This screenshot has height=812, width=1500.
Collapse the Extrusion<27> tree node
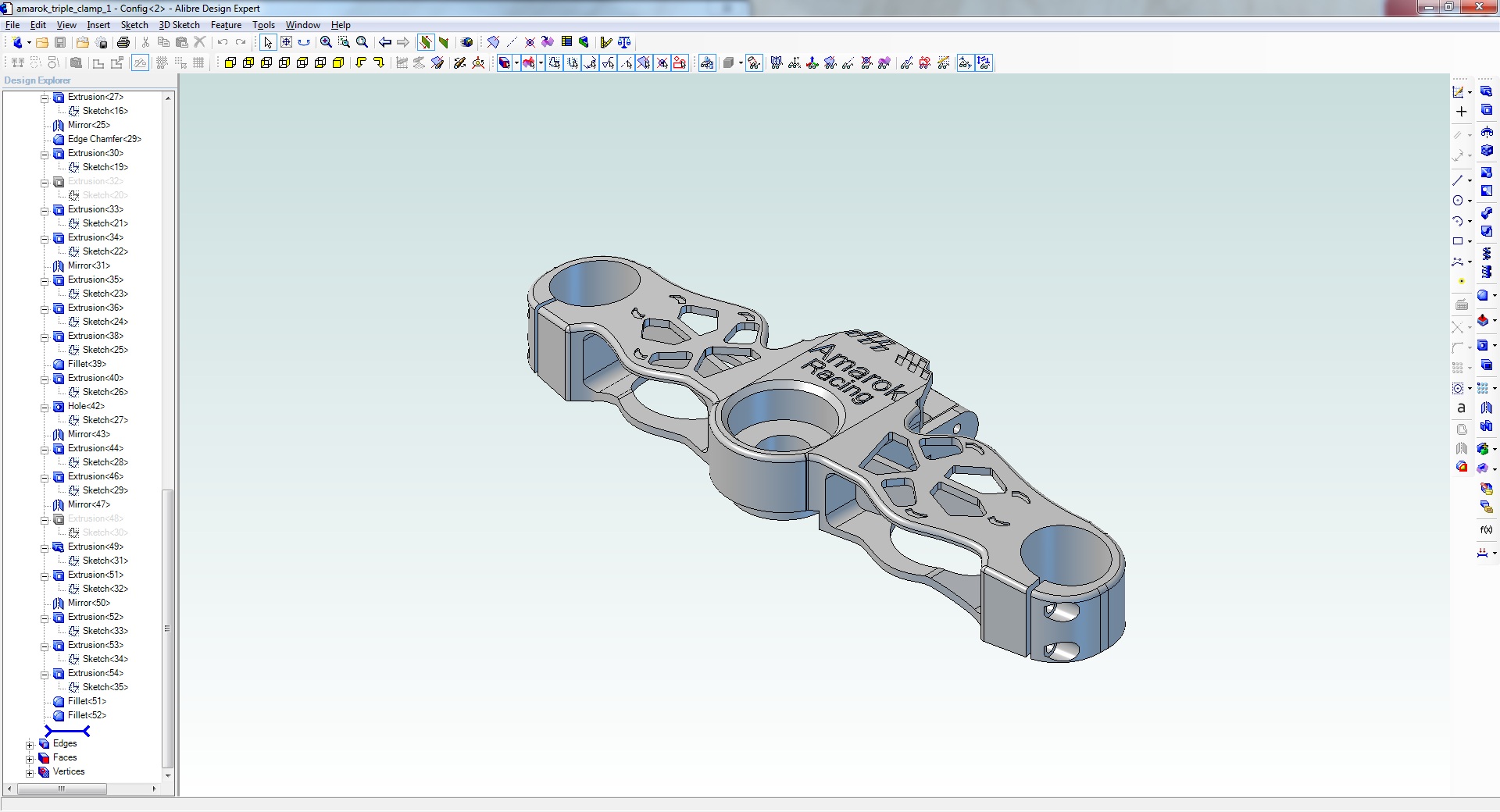(x=45, y=98)
